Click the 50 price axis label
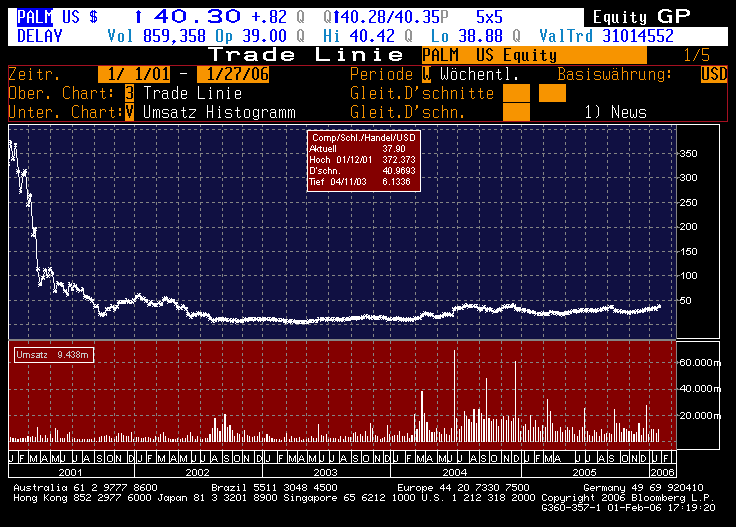The height and width of the screenshot is (527, 736). coord(686,301)
